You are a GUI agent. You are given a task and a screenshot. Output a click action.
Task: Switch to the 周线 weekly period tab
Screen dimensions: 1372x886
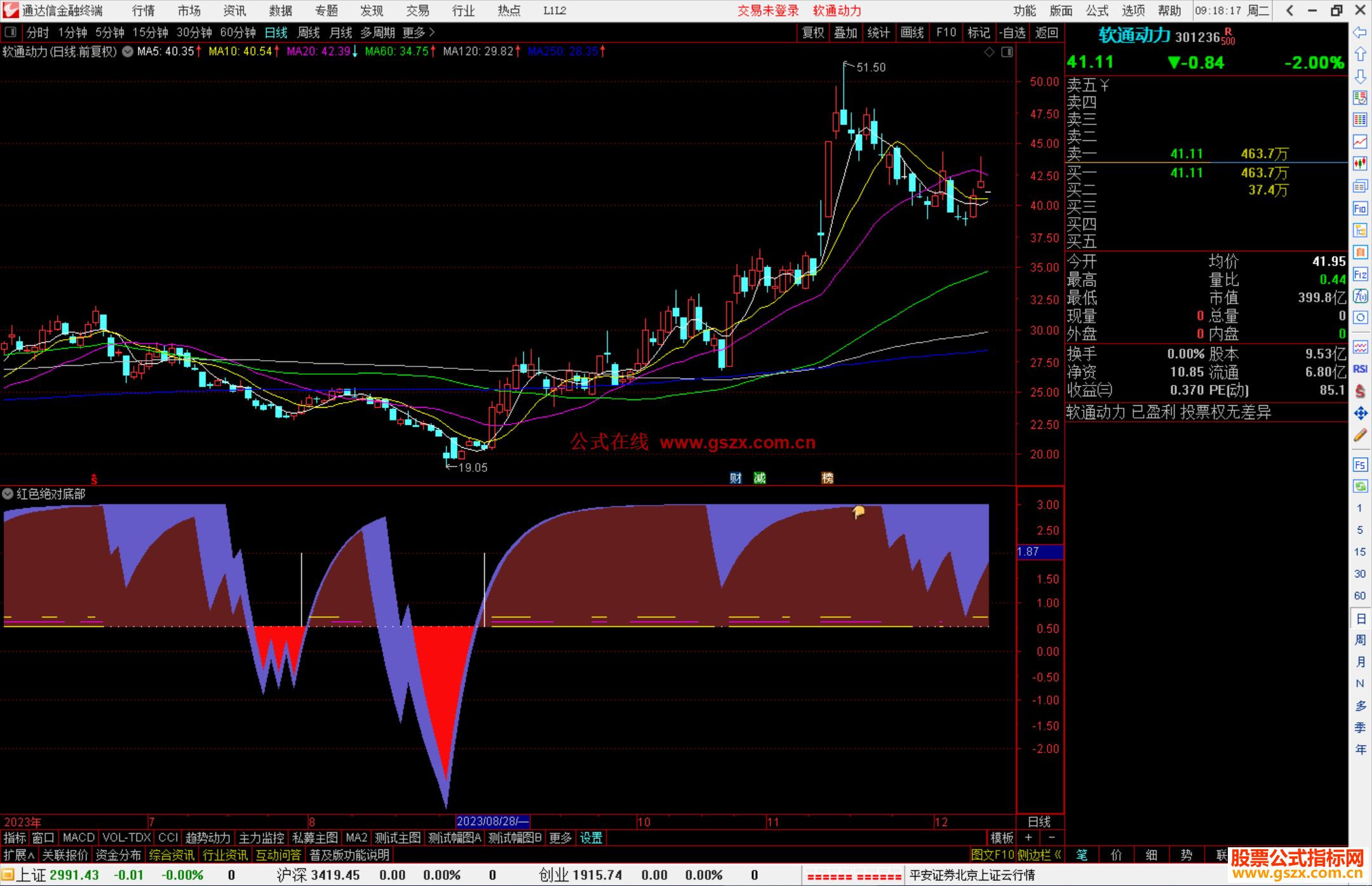point(309,32)
